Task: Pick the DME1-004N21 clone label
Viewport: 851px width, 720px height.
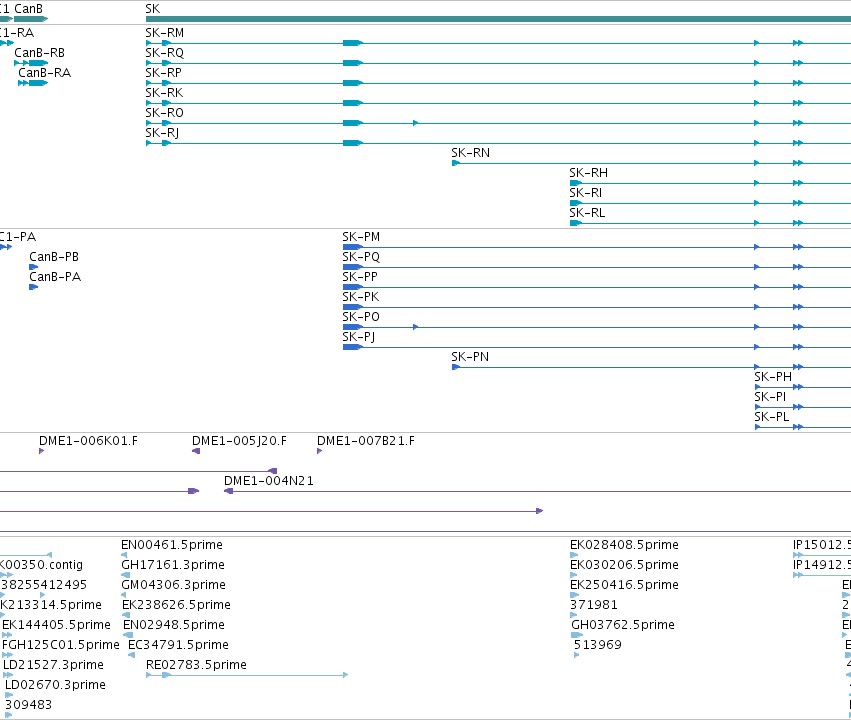Action: point(269,481)
